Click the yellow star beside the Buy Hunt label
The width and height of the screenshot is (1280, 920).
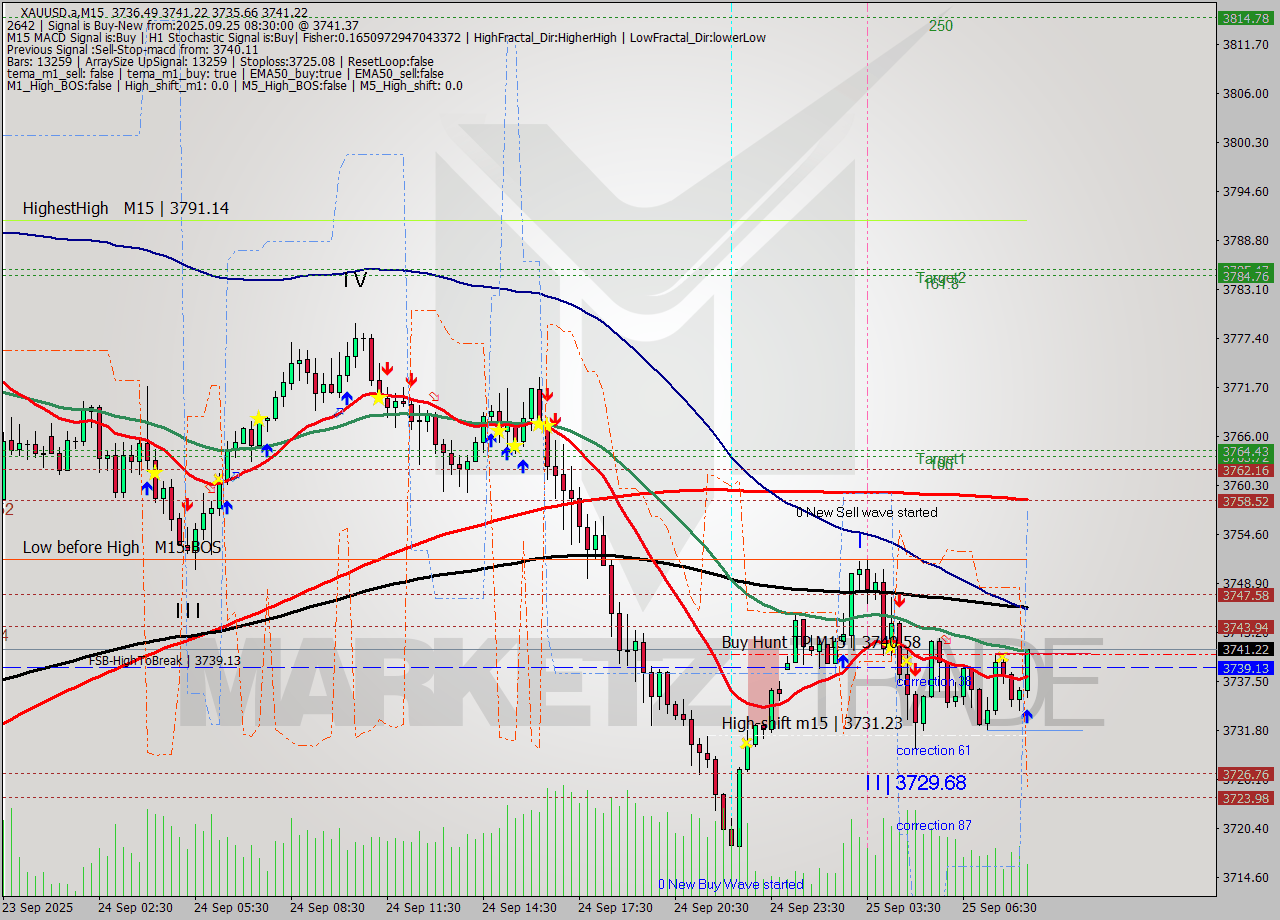(890, 648)
